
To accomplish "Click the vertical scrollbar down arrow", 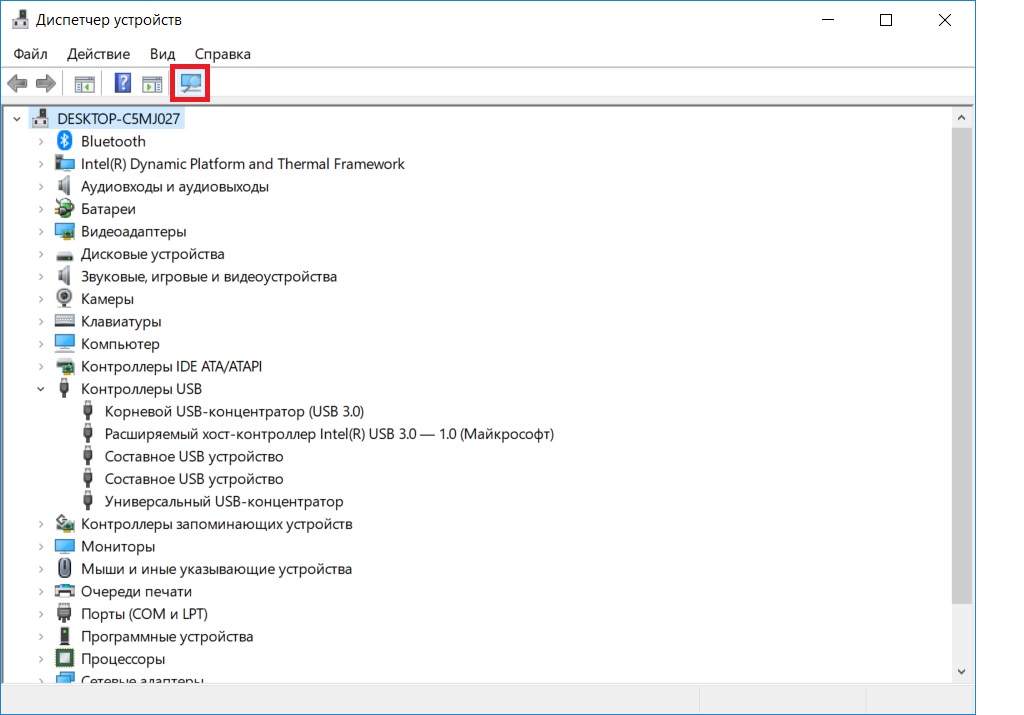I will 962,671.
